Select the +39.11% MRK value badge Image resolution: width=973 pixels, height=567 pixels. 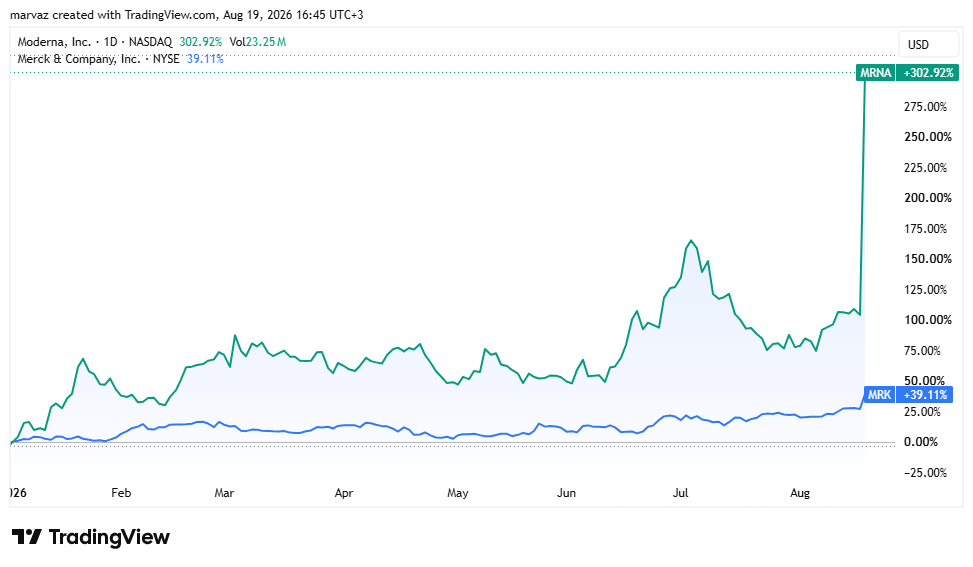coord(925,395)
